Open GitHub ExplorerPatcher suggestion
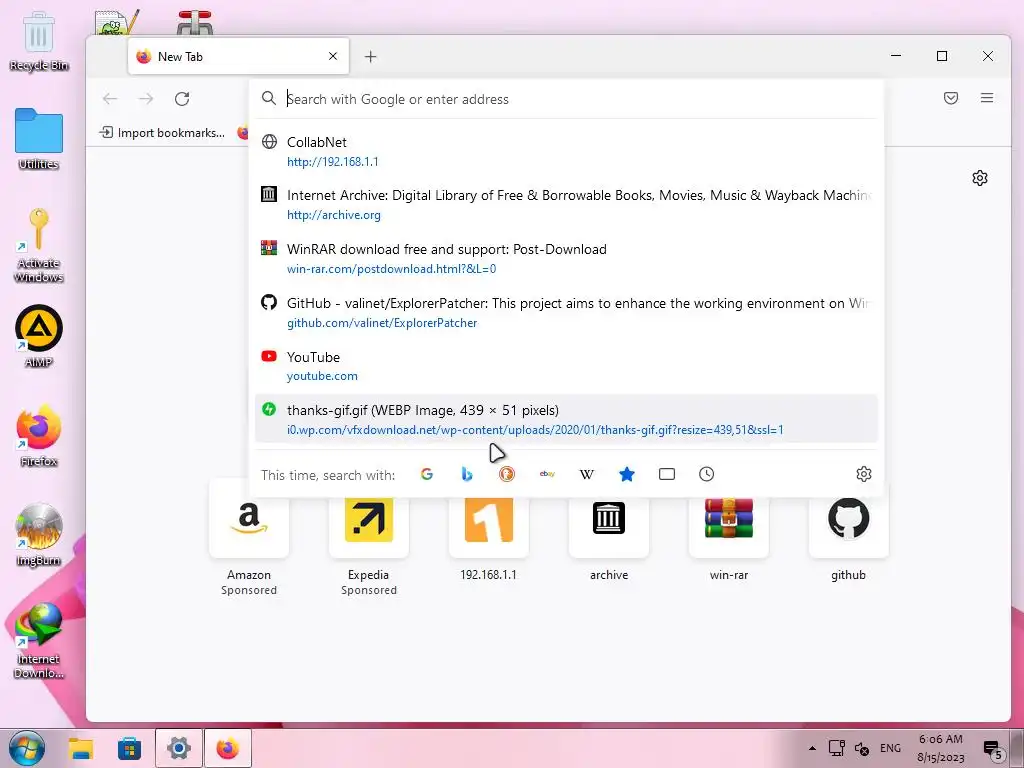This screenshot has width=1024, height=768. [566, 313]
